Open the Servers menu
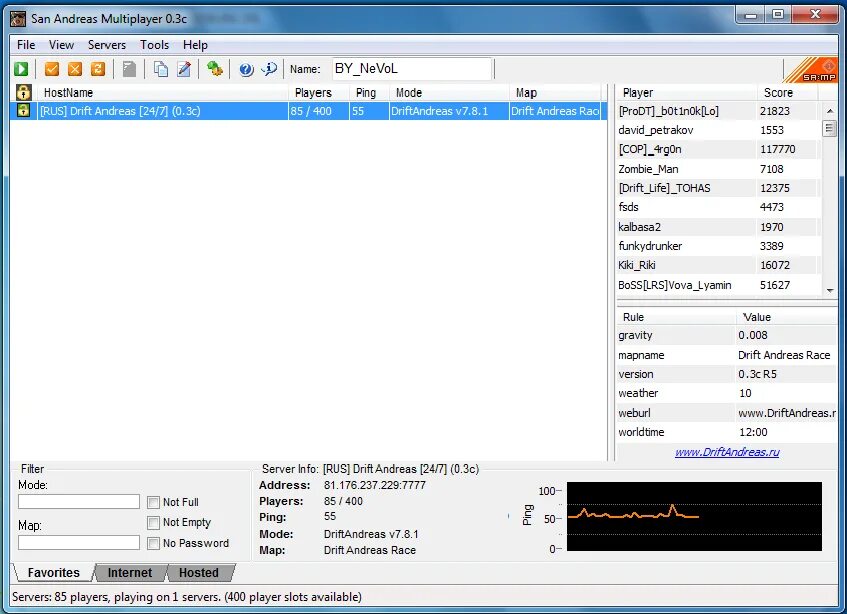This screenshot has height=614, width=847. coord(107,45)
